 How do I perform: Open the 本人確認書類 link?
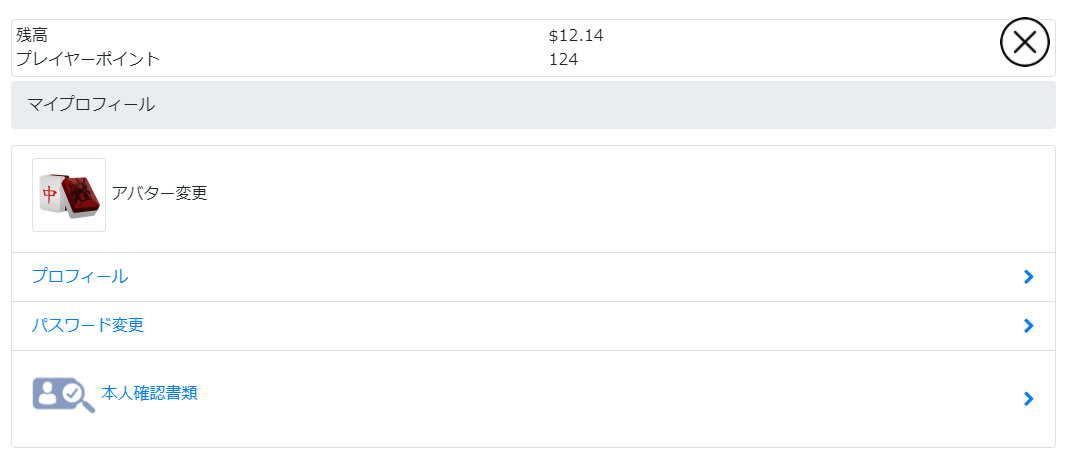(x=150, y=393)
